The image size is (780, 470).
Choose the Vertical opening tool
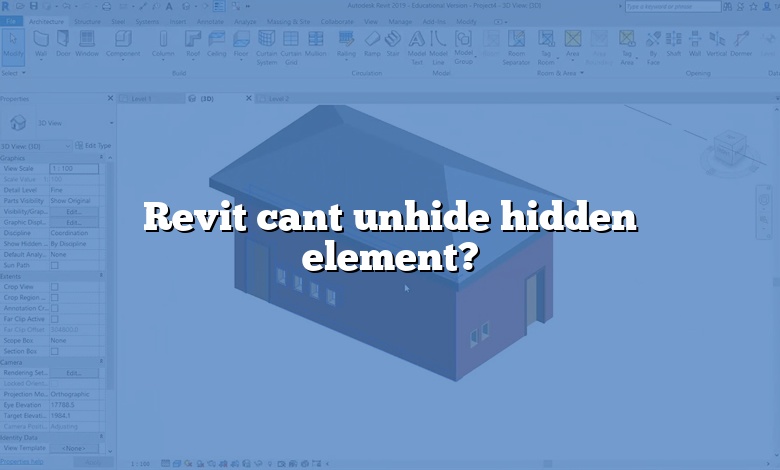[x=717, y=44]
